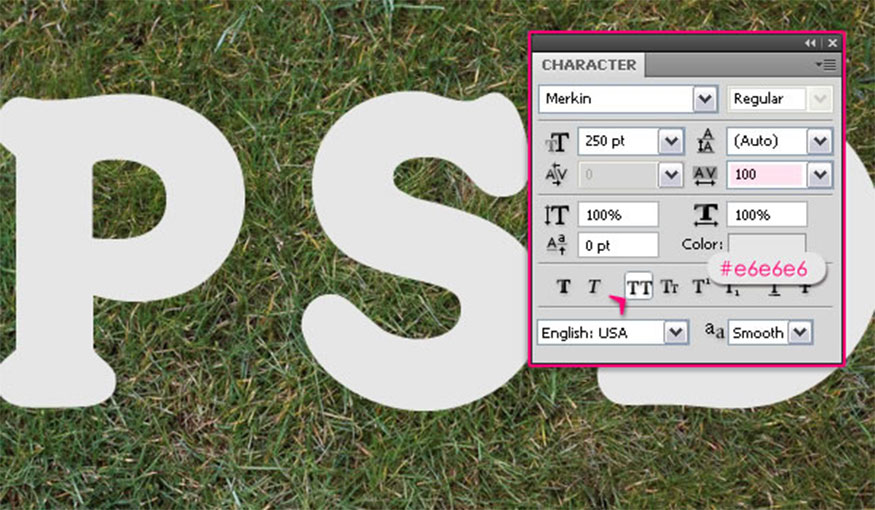The height and width of the screenshot is (510, 875).
Task: Toggle the All Caps (TT) button
Action: coord(639,287)
